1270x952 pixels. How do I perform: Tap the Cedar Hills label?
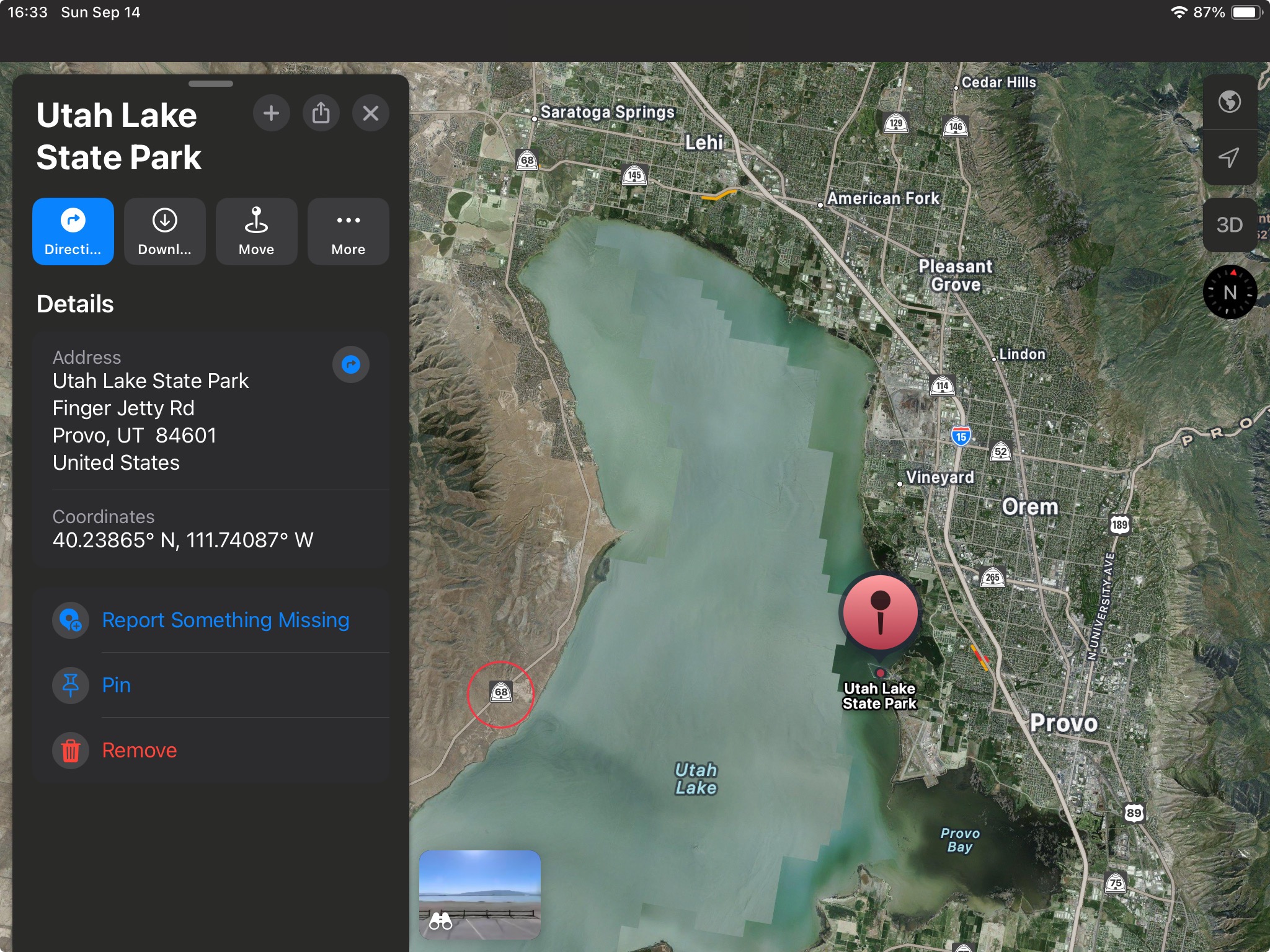pyautogui.click(x=998, y=82)
